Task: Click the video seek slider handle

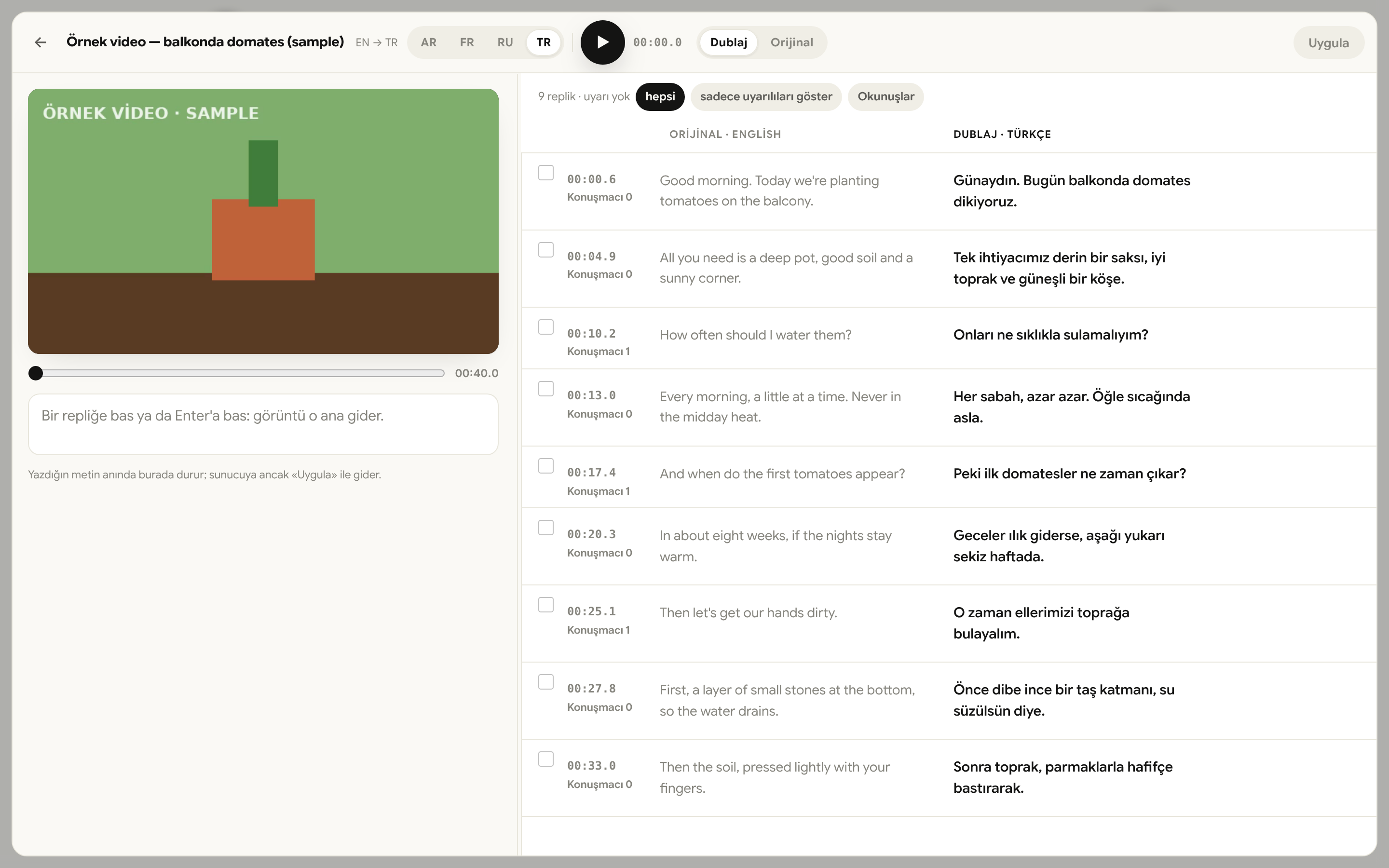Action: (x=36, y=373)
